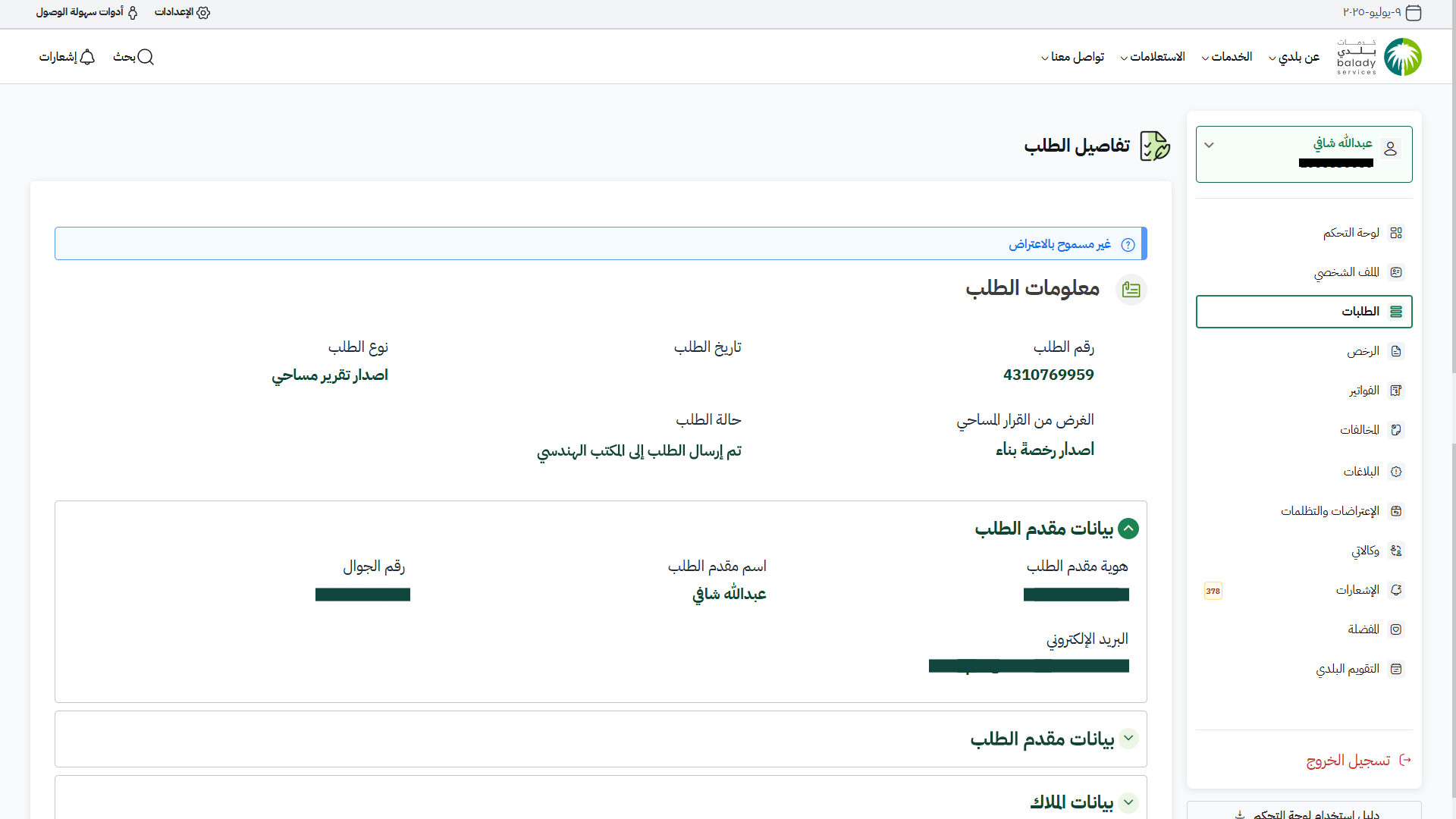Click the settings gear icon
This screenshot has width=1456, height=819.
(202, 12)
